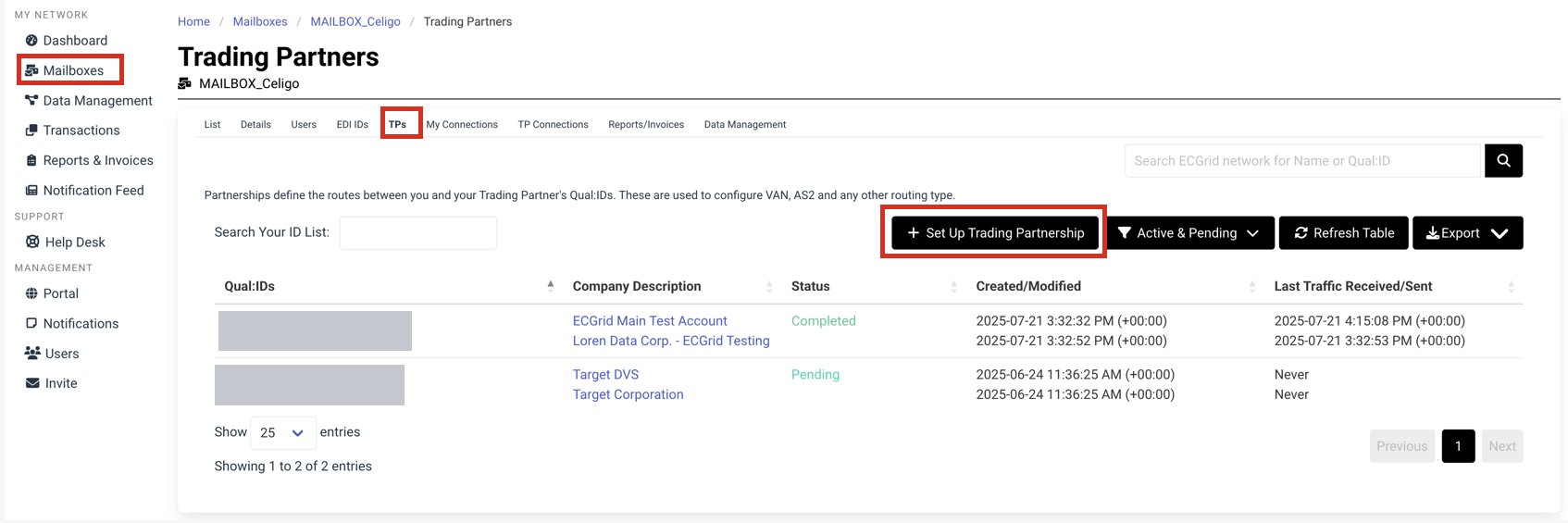Open Transactions in the sidebar
The image size is (1568, 523).
81,131
